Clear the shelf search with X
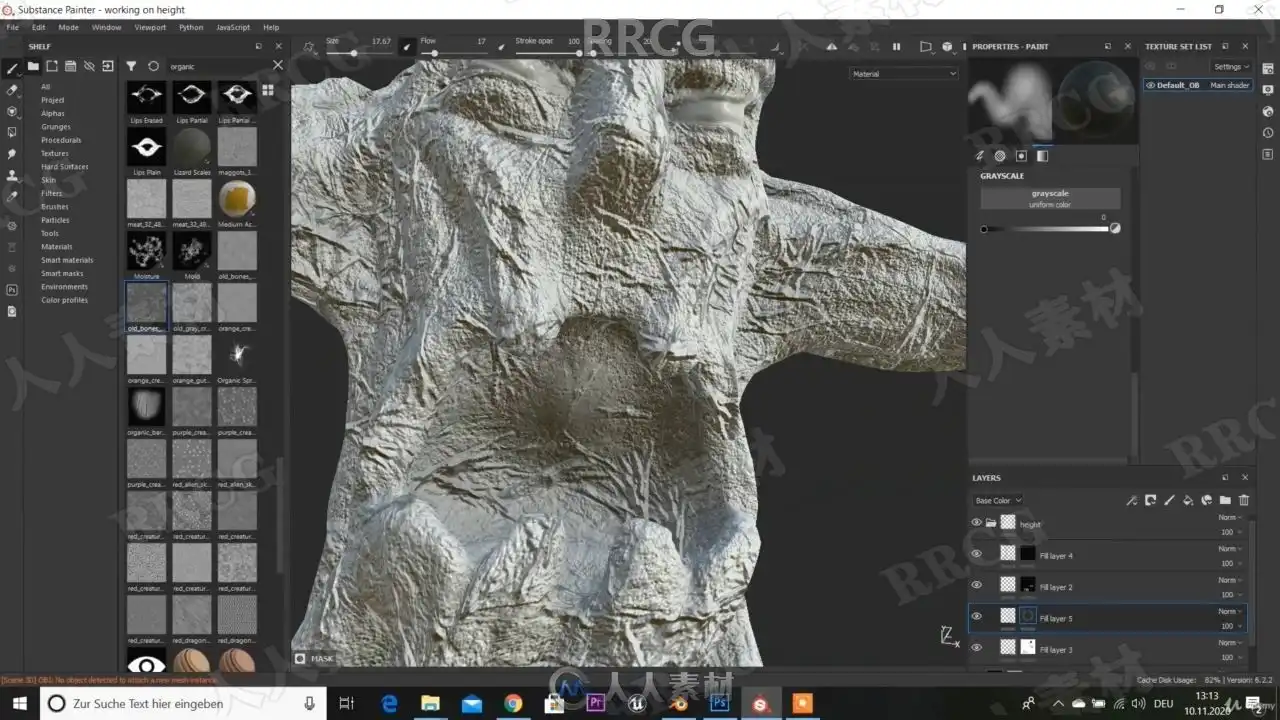1280x720 pixels. pyautogui.click(x=278, y=66)
